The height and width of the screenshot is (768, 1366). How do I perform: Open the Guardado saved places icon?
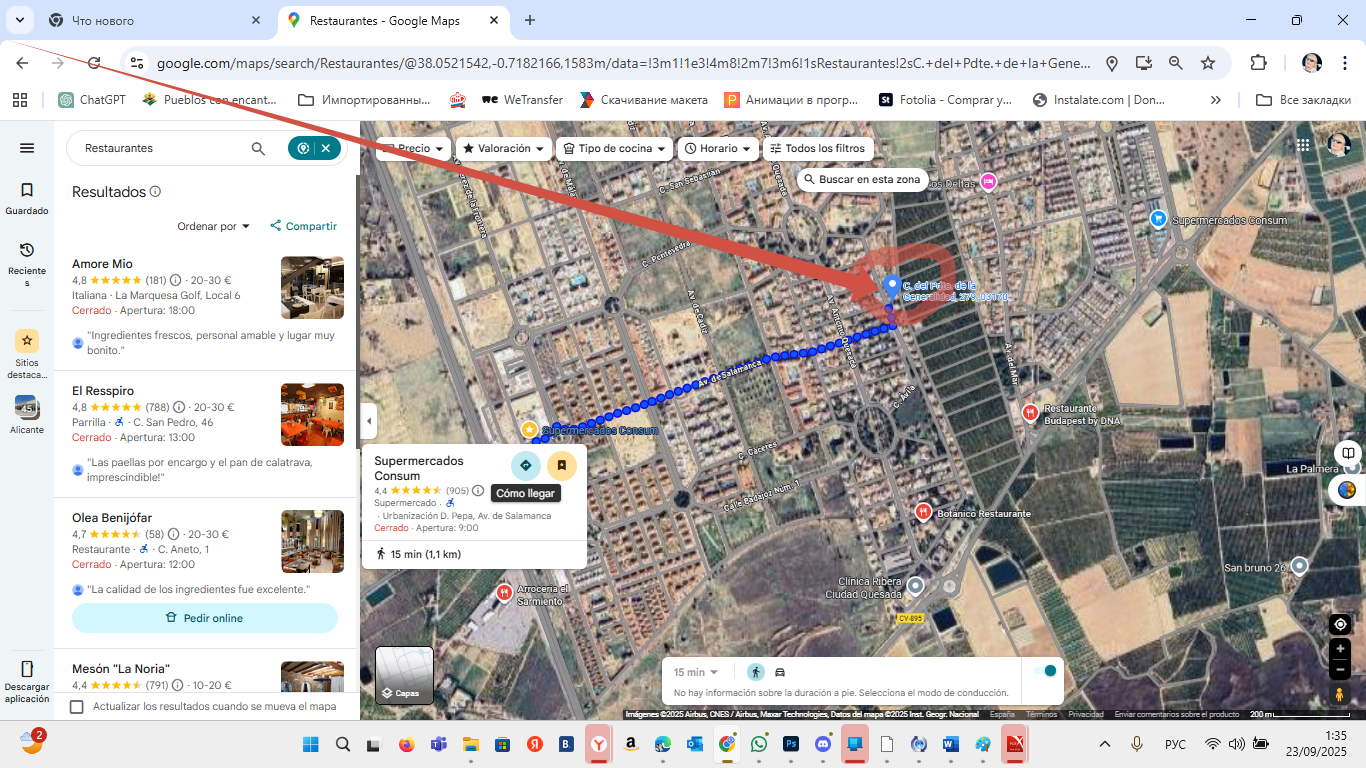27,190
